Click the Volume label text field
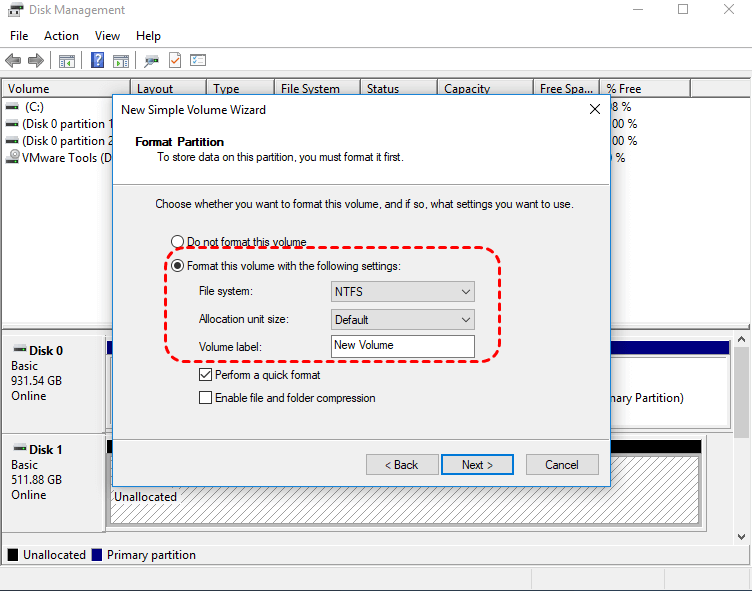The height and width of the screenshot is (591, 752). 403,346
